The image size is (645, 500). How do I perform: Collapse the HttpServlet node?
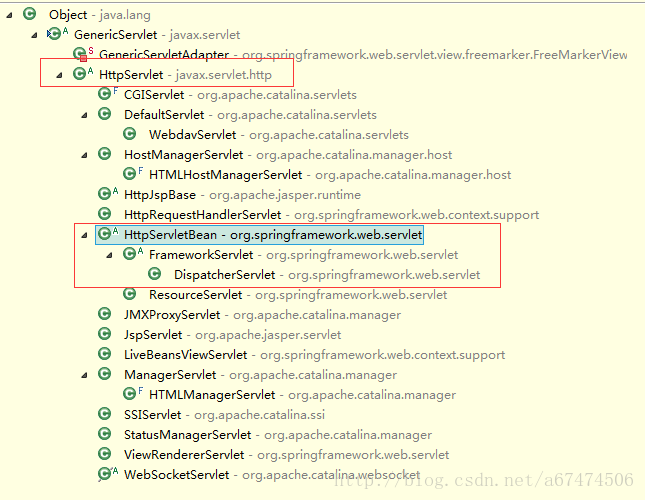[60, 75]
